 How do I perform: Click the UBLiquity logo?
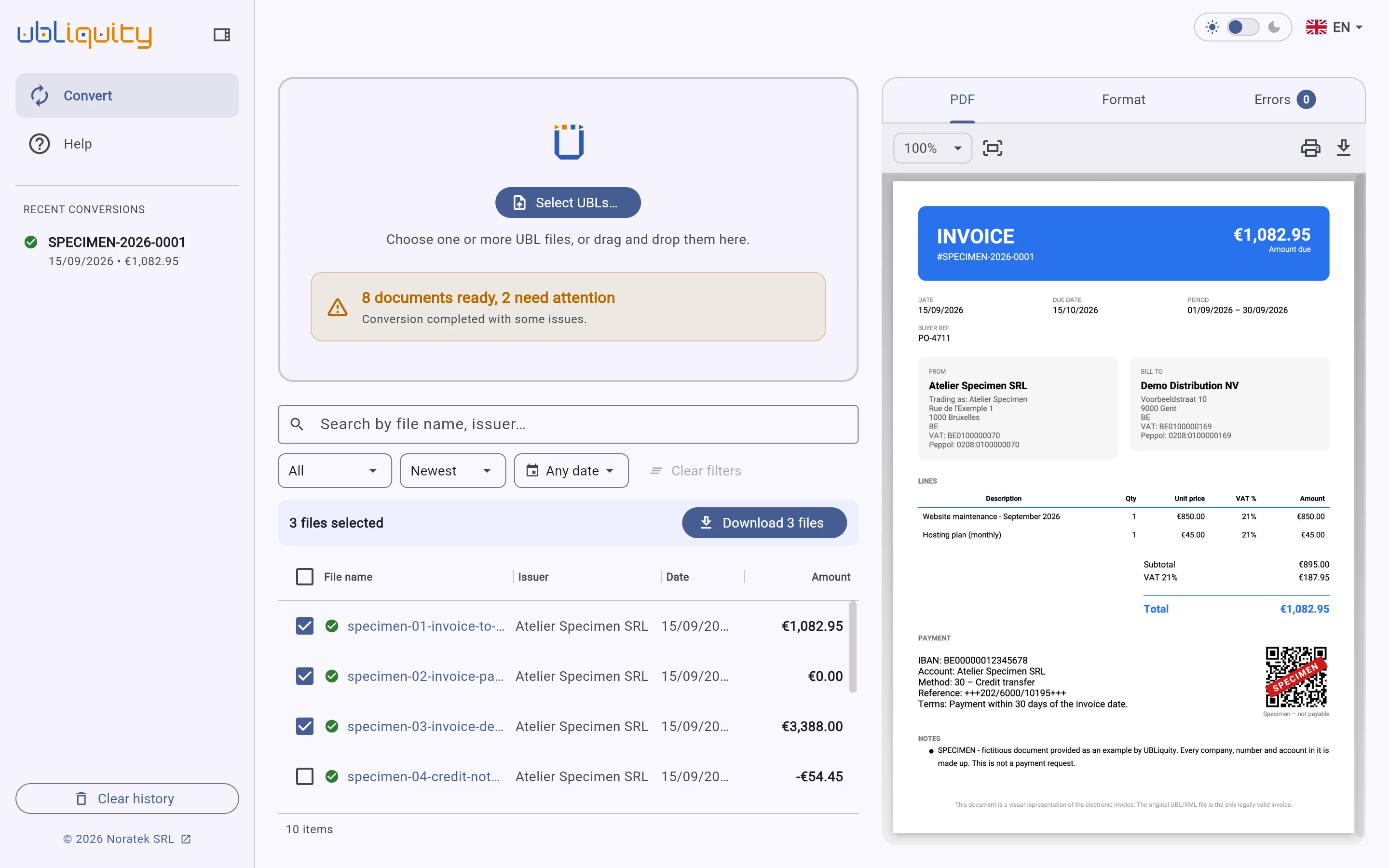pos(84,34)
